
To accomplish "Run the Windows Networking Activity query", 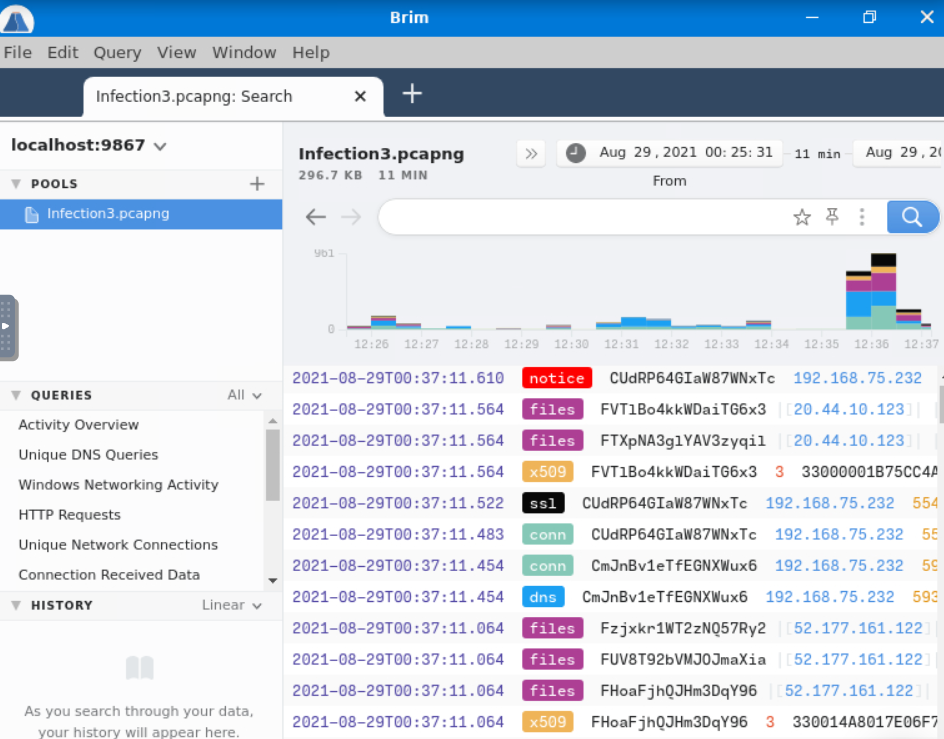I will coord(119,485).
